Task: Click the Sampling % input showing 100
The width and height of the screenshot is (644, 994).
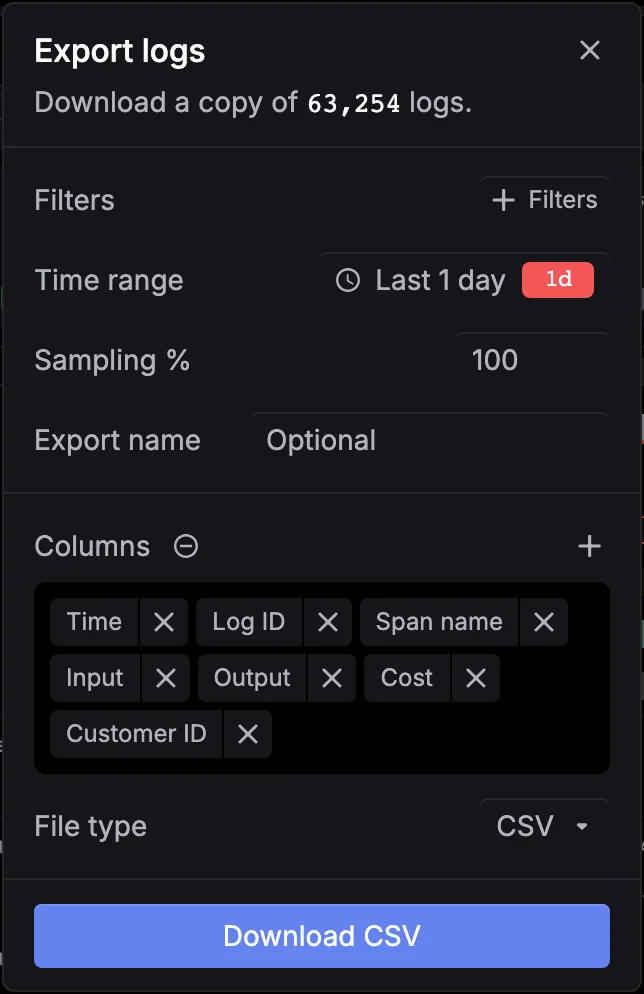Action: (533, 360)
